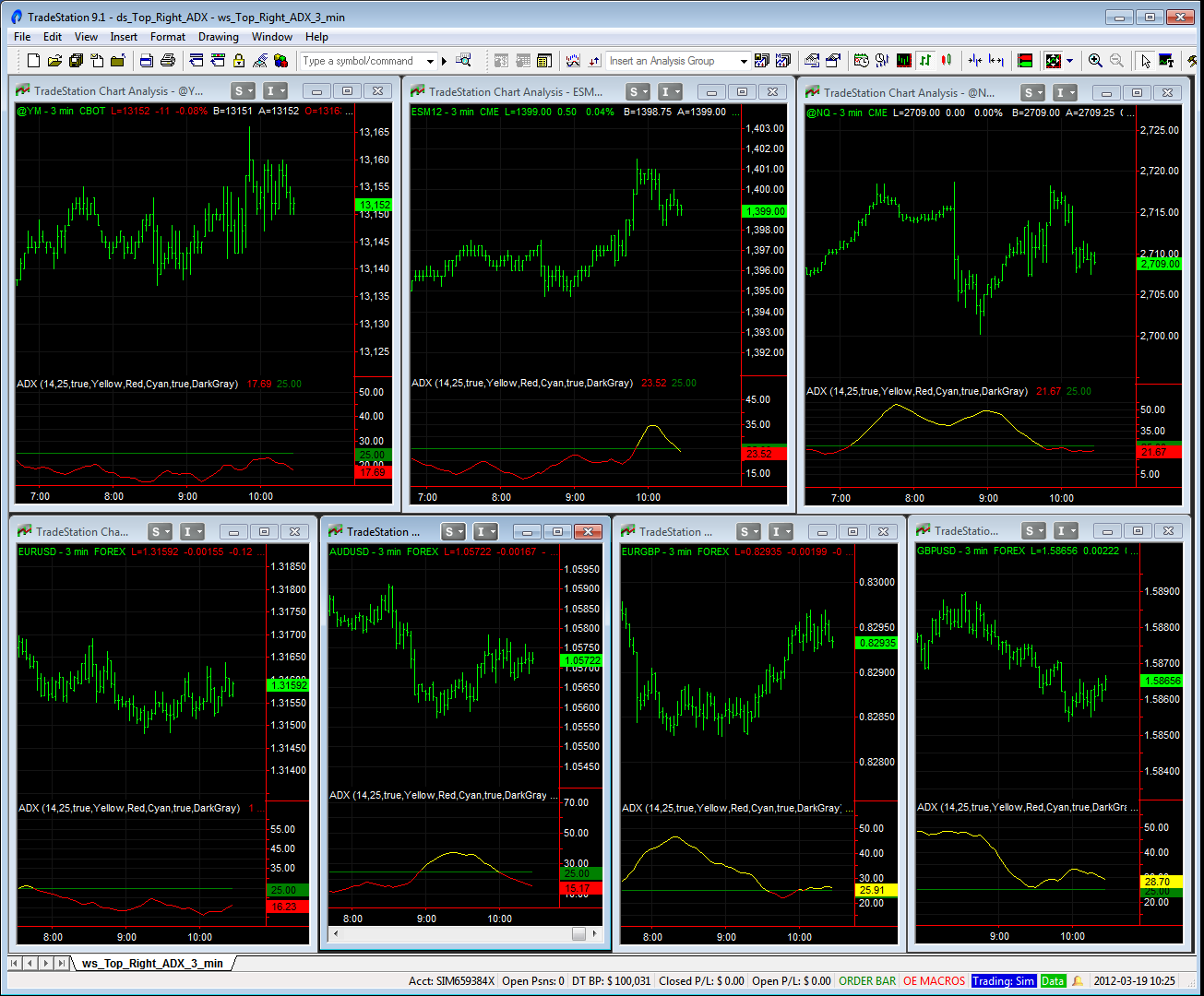Click the table window icon near command box
This screenshot has height=996, width=1204.
pos(544,61)
